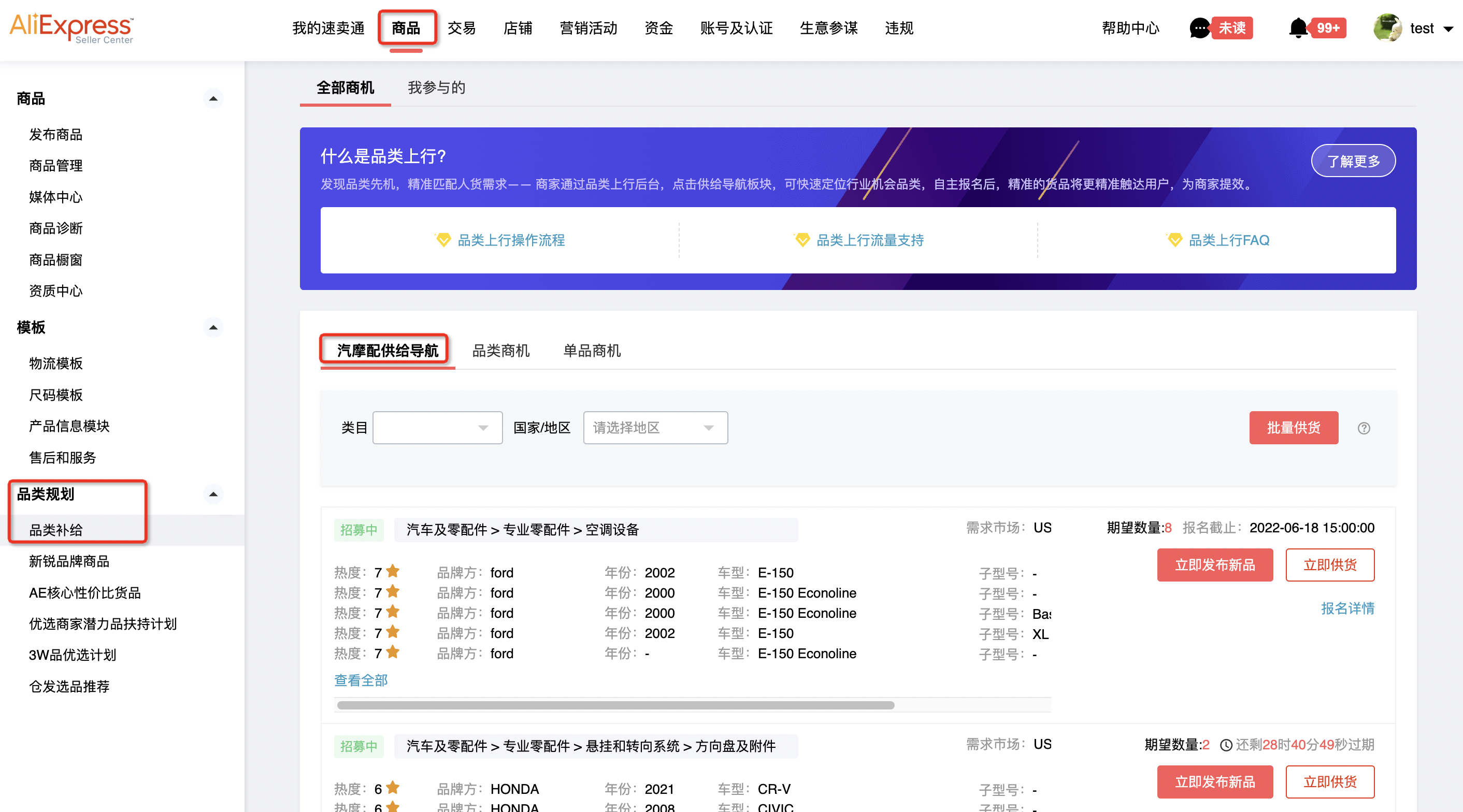Switch to 全部商机 tab
The width and height of the screenshot is (1463, 812).
[346, 88]
